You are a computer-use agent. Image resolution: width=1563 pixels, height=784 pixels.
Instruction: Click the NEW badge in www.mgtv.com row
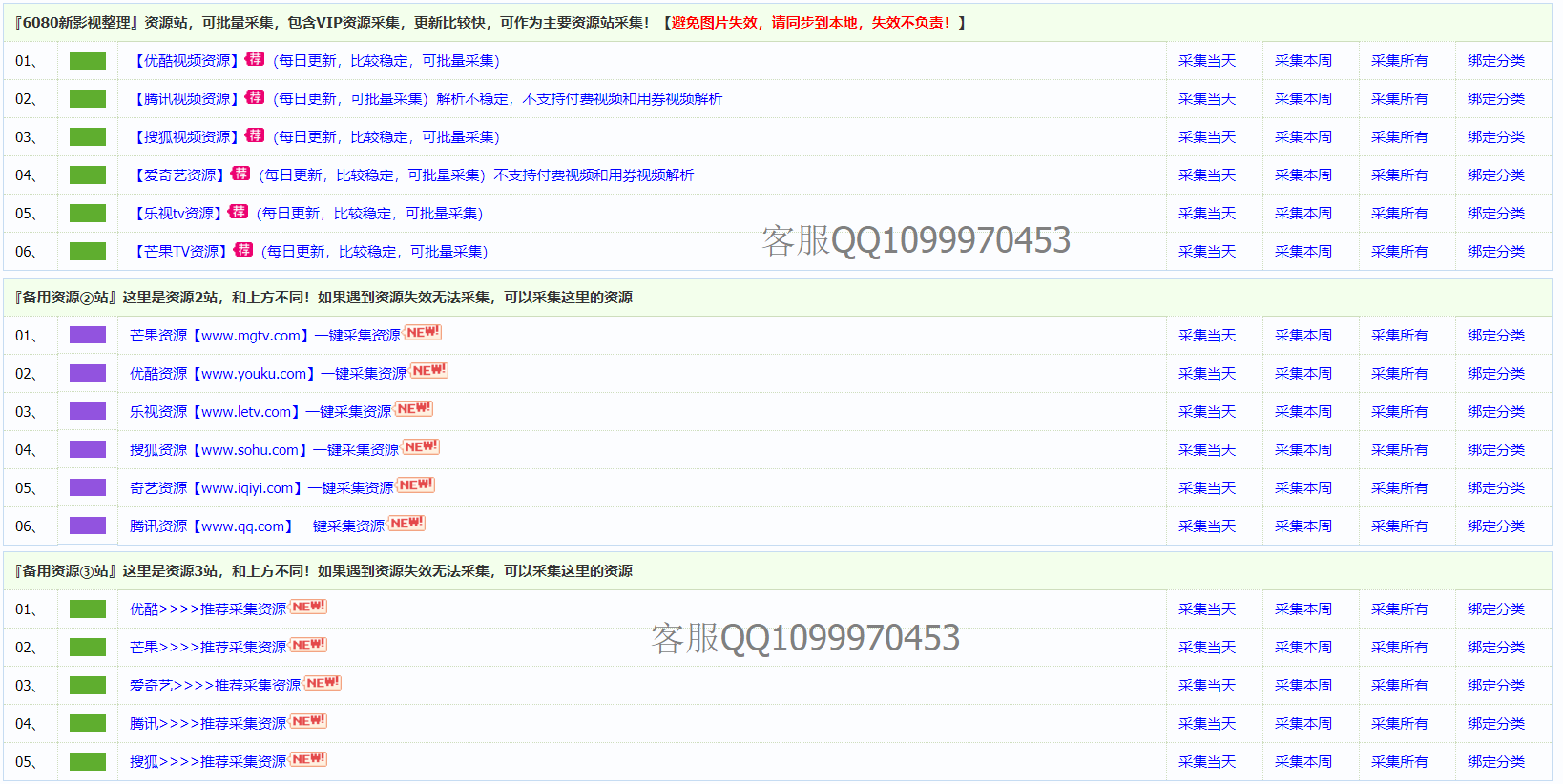(423, 333)
